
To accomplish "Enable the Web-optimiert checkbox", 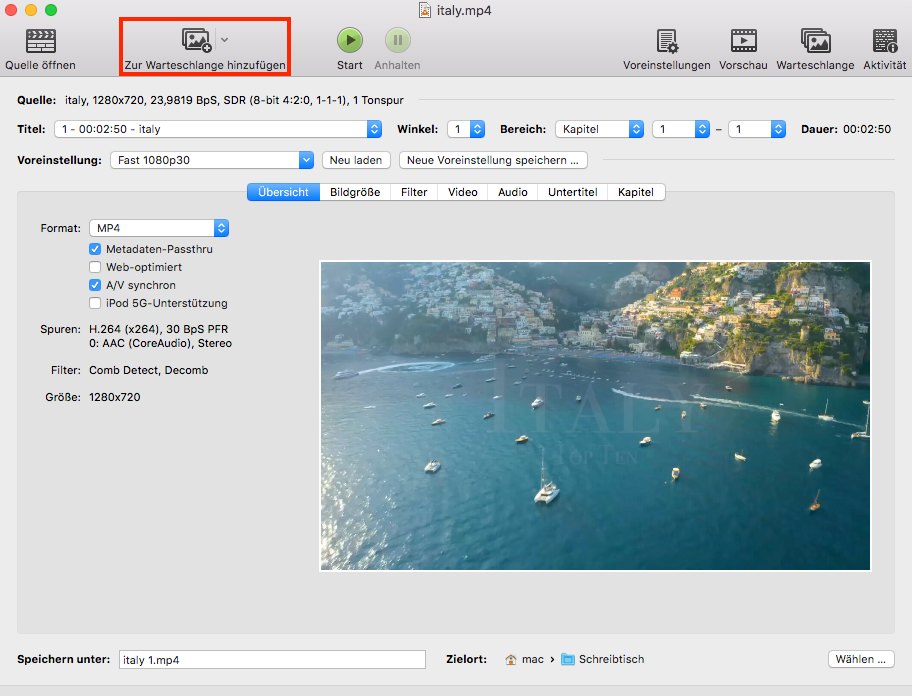I will click(95, 267).
